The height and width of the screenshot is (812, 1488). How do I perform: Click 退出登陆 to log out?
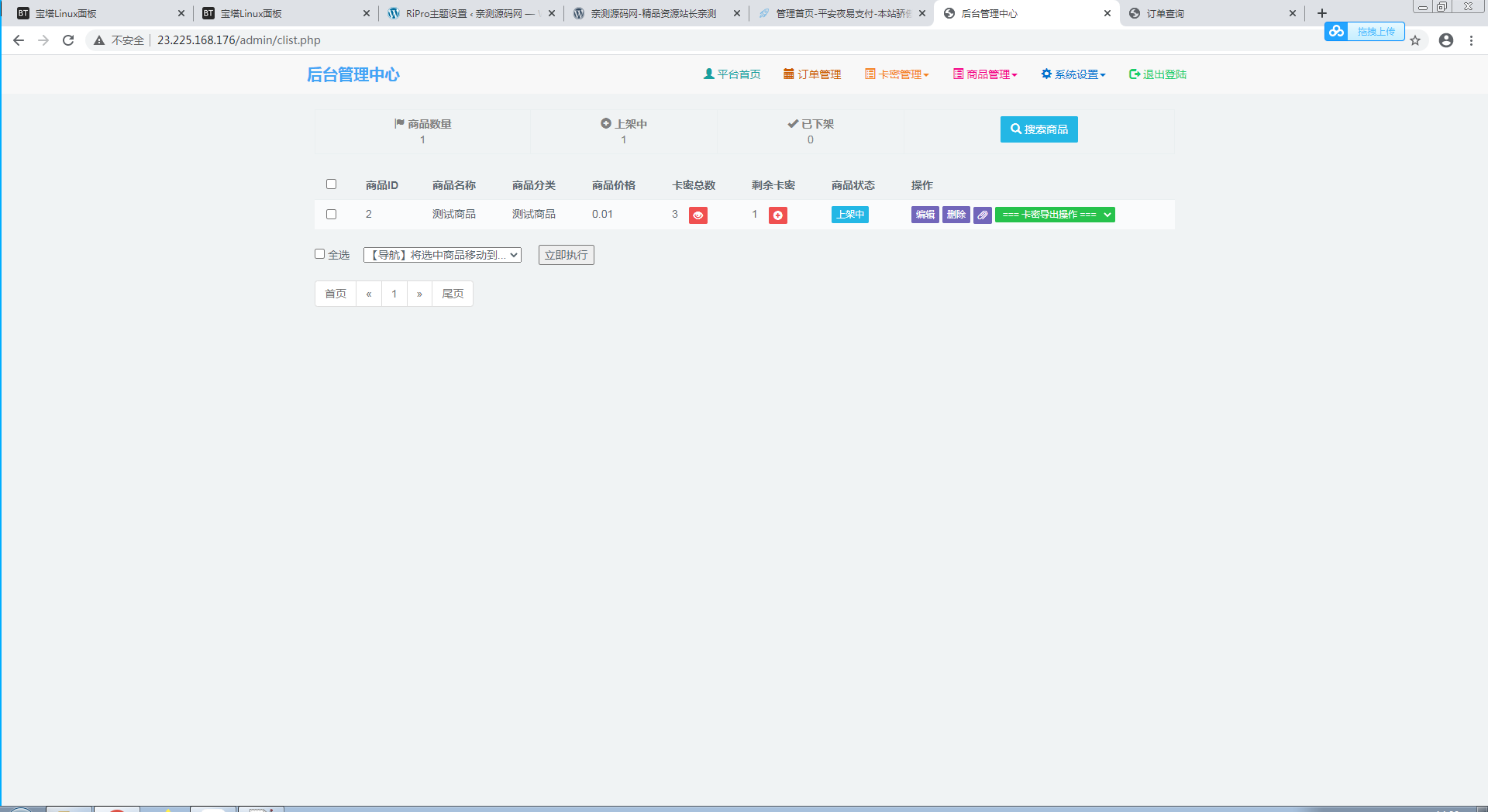pyautogui.click(x=1158, y=74)
